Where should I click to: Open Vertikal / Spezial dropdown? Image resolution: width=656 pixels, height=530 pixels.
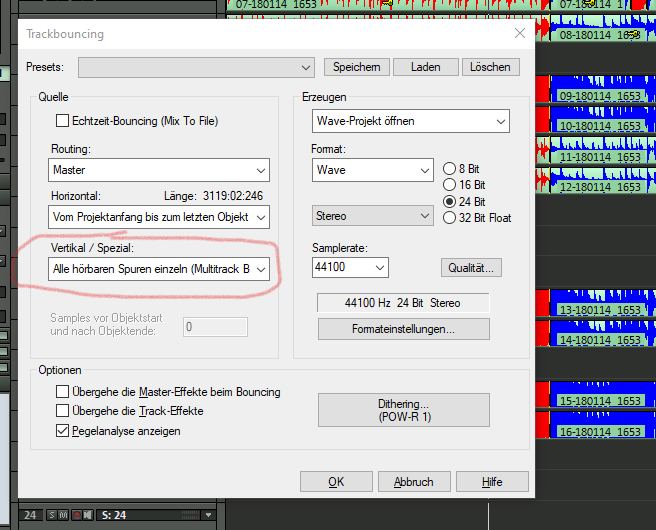[159, 269]
